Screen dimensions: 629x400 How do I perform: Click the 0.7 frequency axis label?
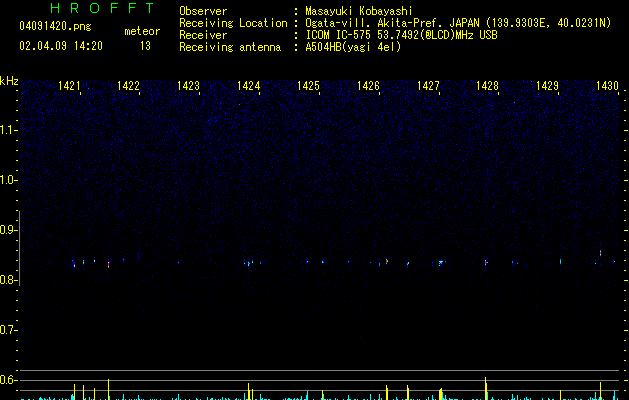8,330
